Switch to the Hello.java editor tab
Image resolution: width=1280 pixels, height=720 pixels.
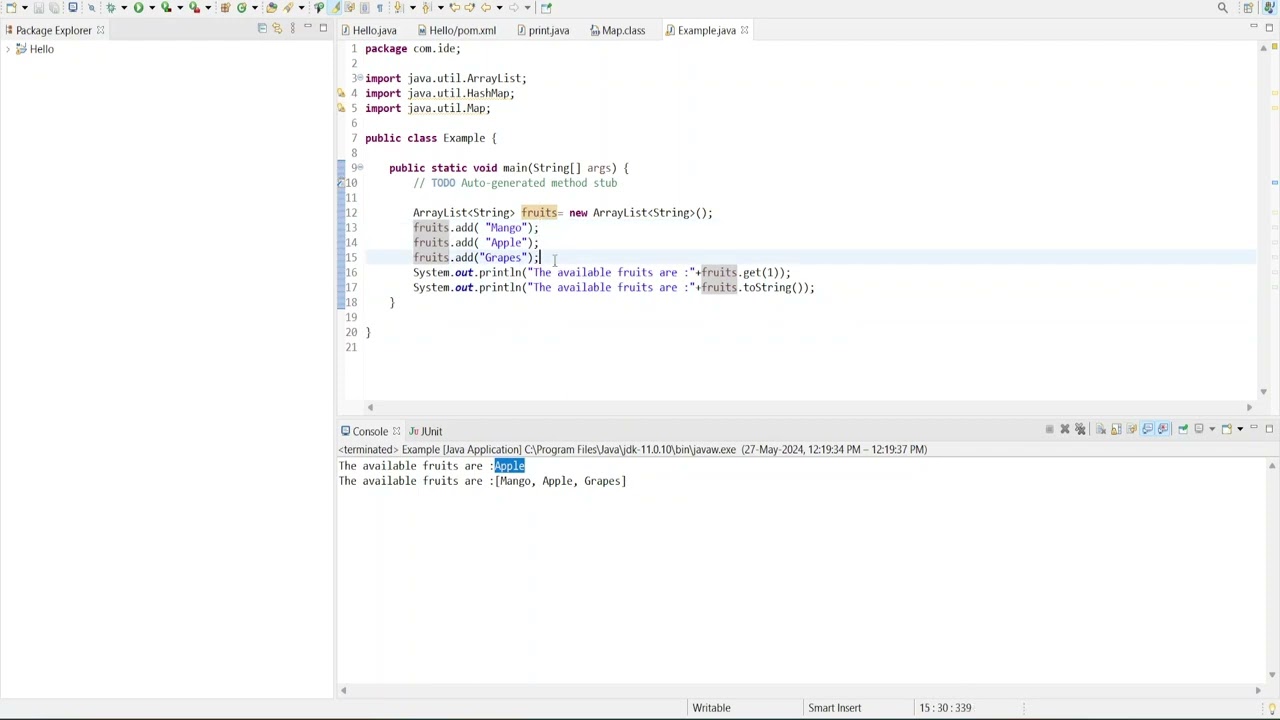click(369, 30)
